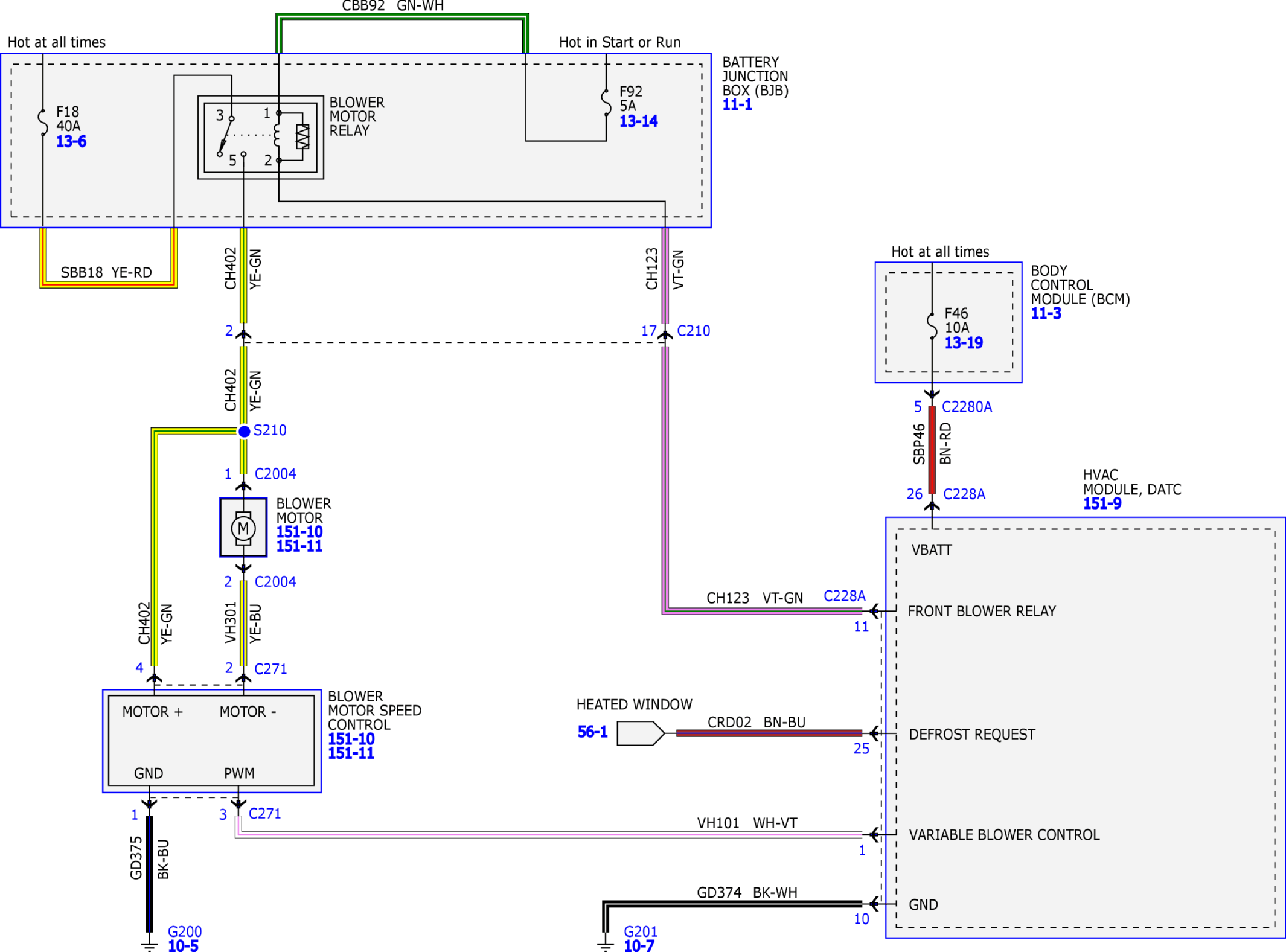Select the SBP46 wire label

point(919,444)
